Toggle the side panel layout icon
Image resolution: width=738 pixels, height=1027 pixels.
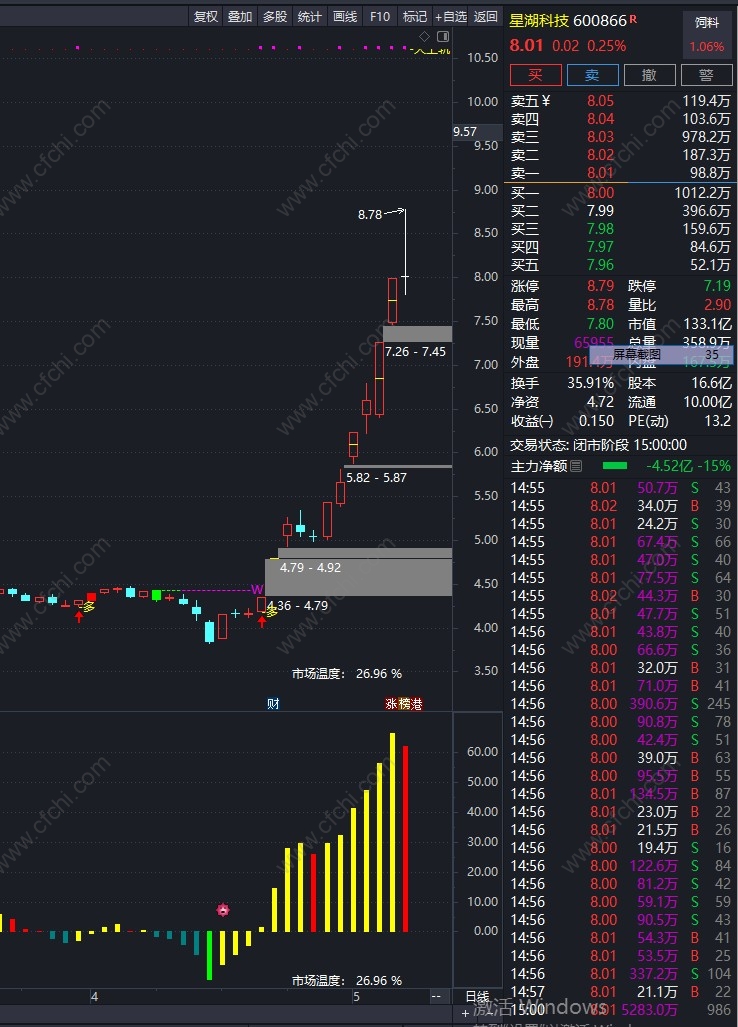pyautogui.click(x=443, y=36)
